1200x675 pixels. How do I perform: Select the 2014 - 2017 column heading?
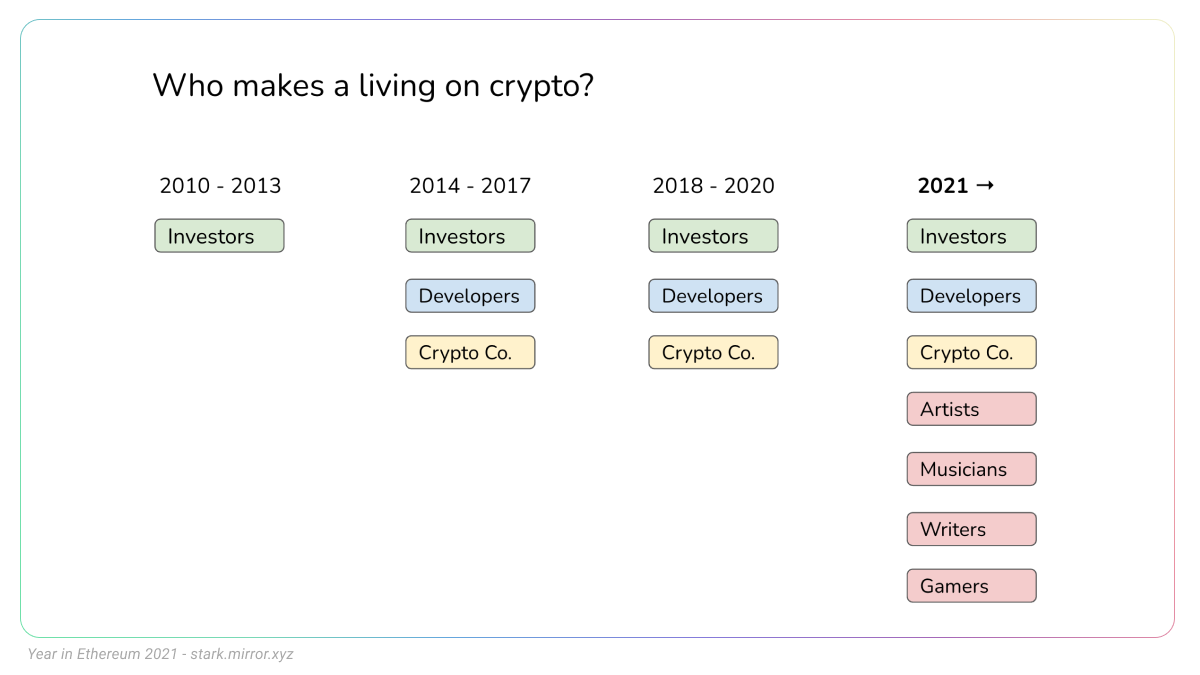coord(470,186)
